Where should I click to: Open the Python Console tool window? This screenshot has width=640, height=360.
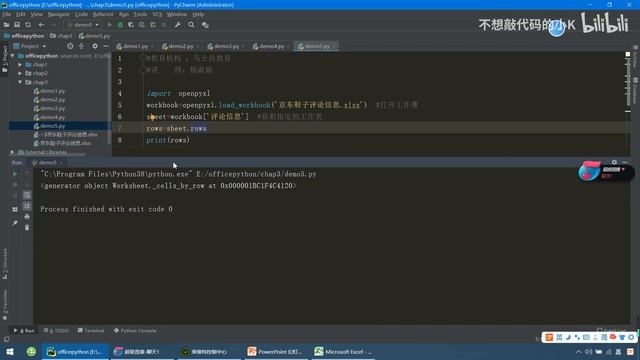pyautogui.click(x=135, y=331)
